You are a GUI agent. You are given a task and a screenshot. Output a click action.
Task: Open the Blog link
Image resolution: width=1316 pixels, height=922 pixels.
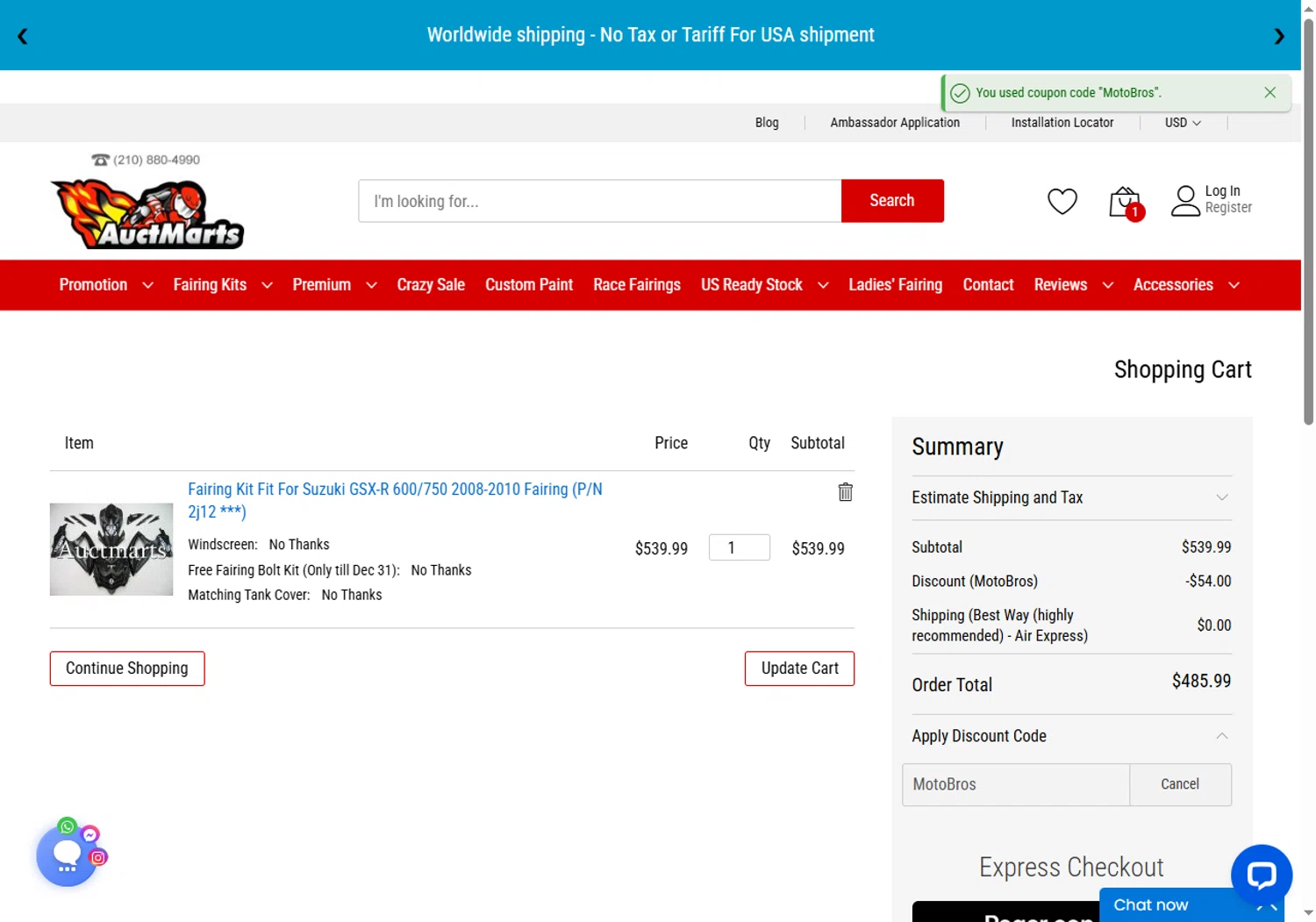767,123
